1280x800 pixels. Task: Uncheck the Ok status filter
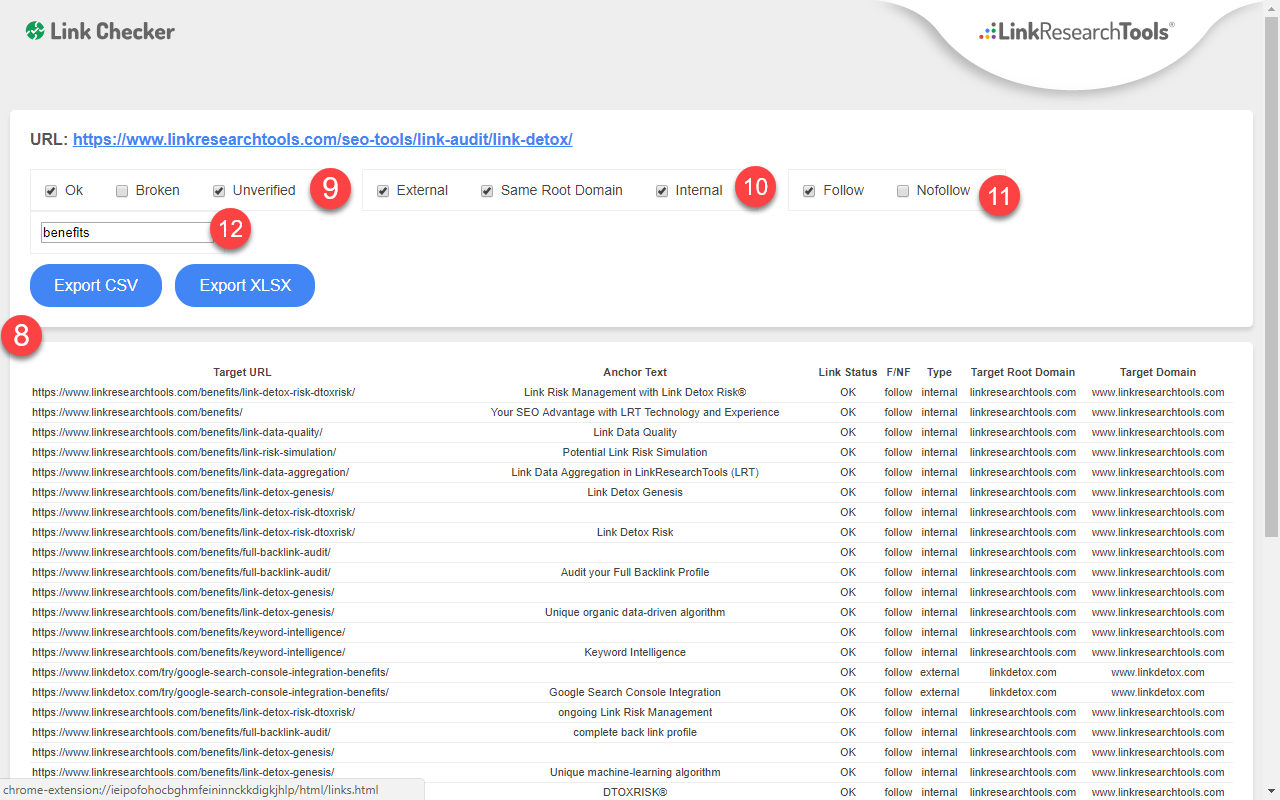coord(50,190)
